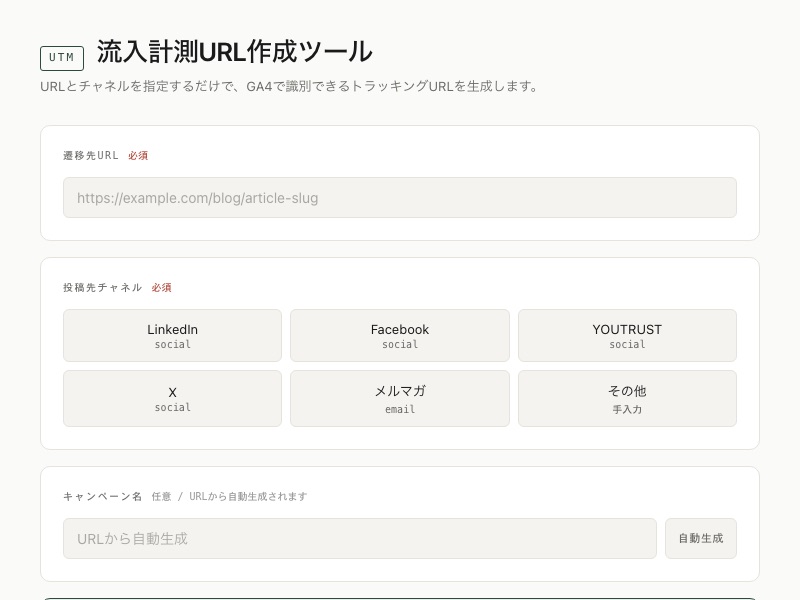The height and width of the screenshot is (600, 800).
Task: Click the UTM badge icon
Action: point(62,58)
